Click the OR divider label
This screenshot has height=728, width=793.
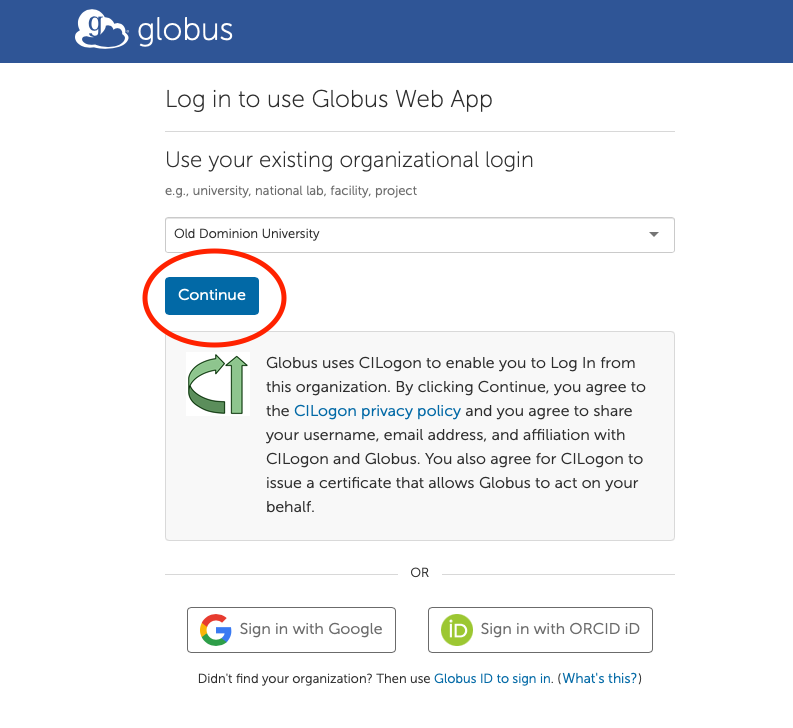pyautogui.click(x=420, y=573)
